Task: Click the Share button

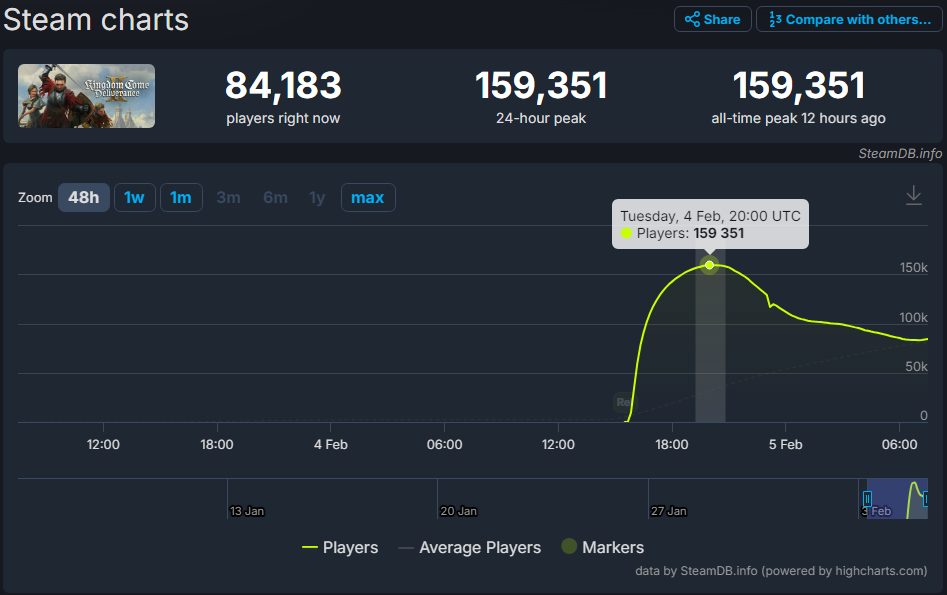Action: 713,19
